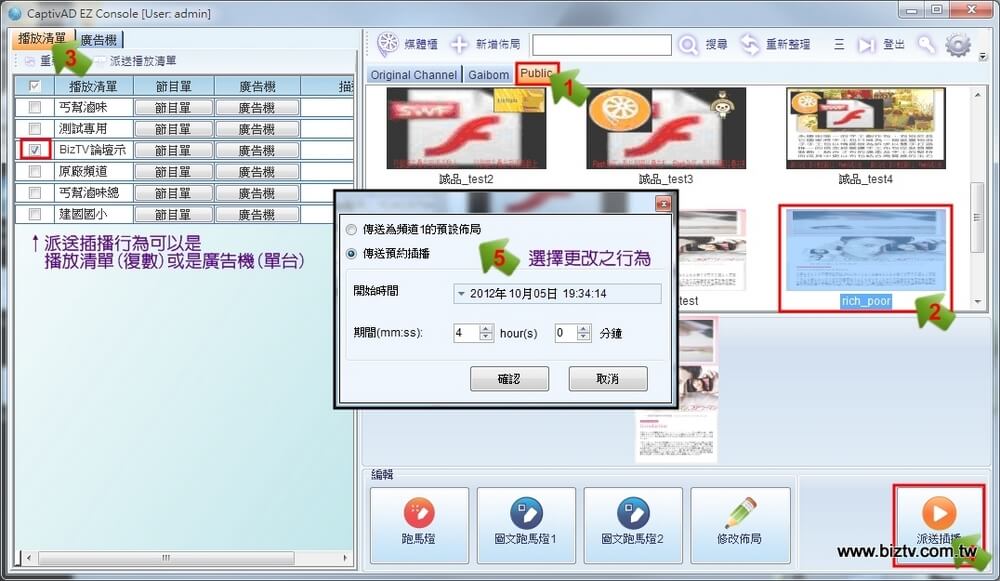Expand toolbar overflow arrow beside gear
The image size is (1000, 581).
(982, 56)
